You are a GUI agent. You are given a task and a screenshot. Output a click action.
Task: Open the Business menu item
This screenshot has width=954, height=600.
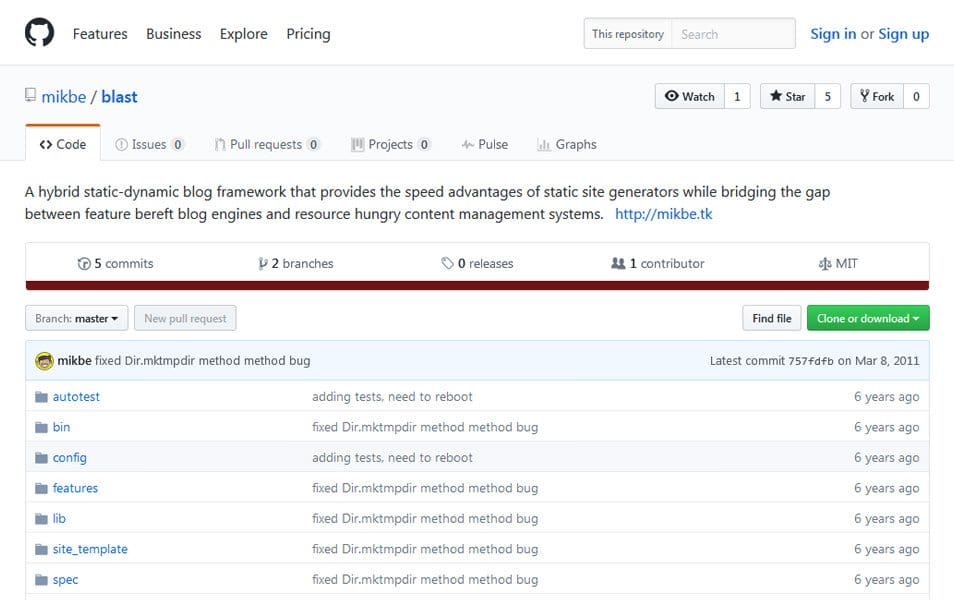(173, 34)
